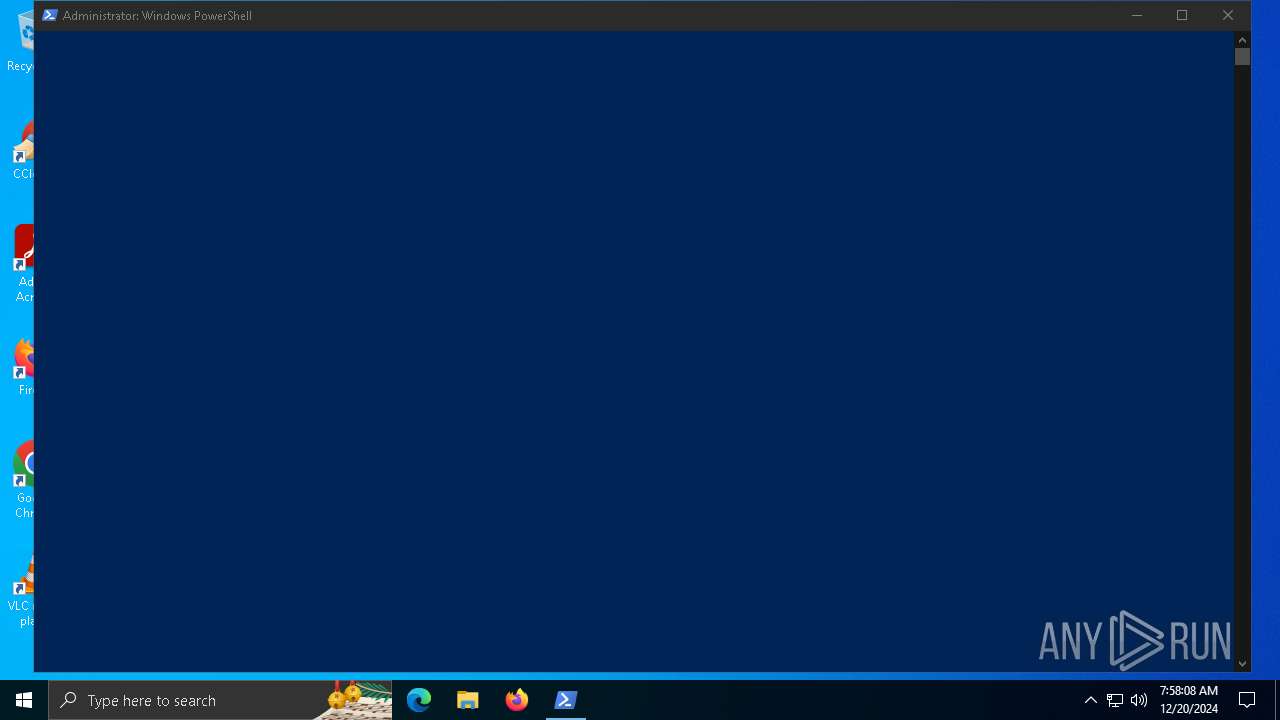
Task: Open File Explorer from taskbar
Action: (x=468, y=700)
